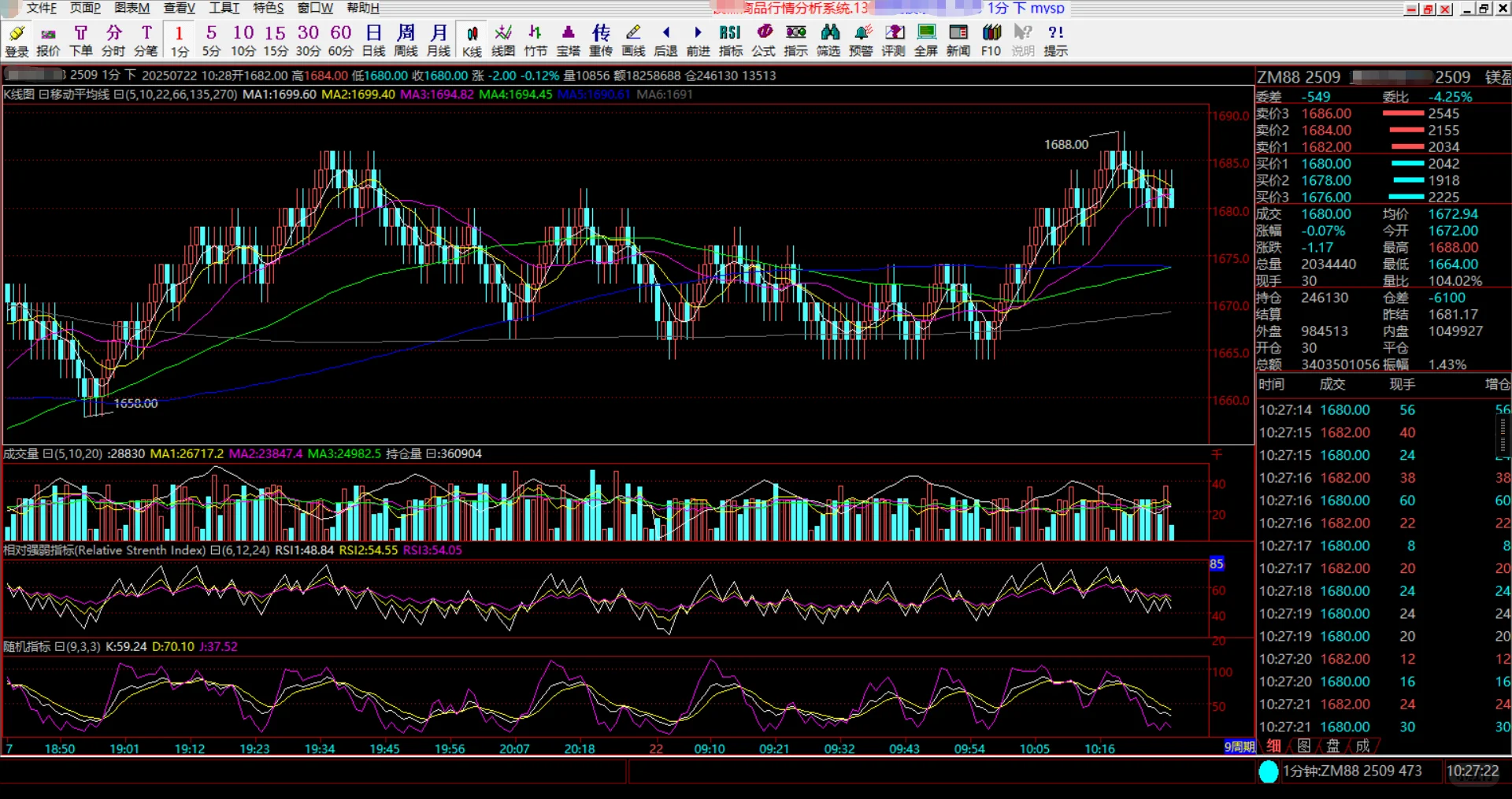Expand the 持仓量 parameter box
Screen dimensions: 1512x799
[431, 454]
